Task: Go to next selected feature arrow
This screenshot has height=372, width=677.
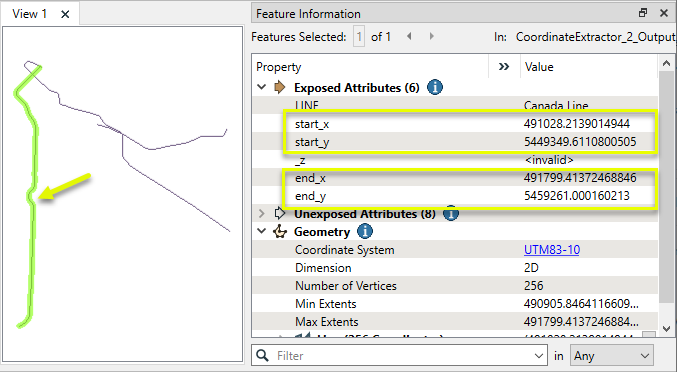Action: coord(431,37)
